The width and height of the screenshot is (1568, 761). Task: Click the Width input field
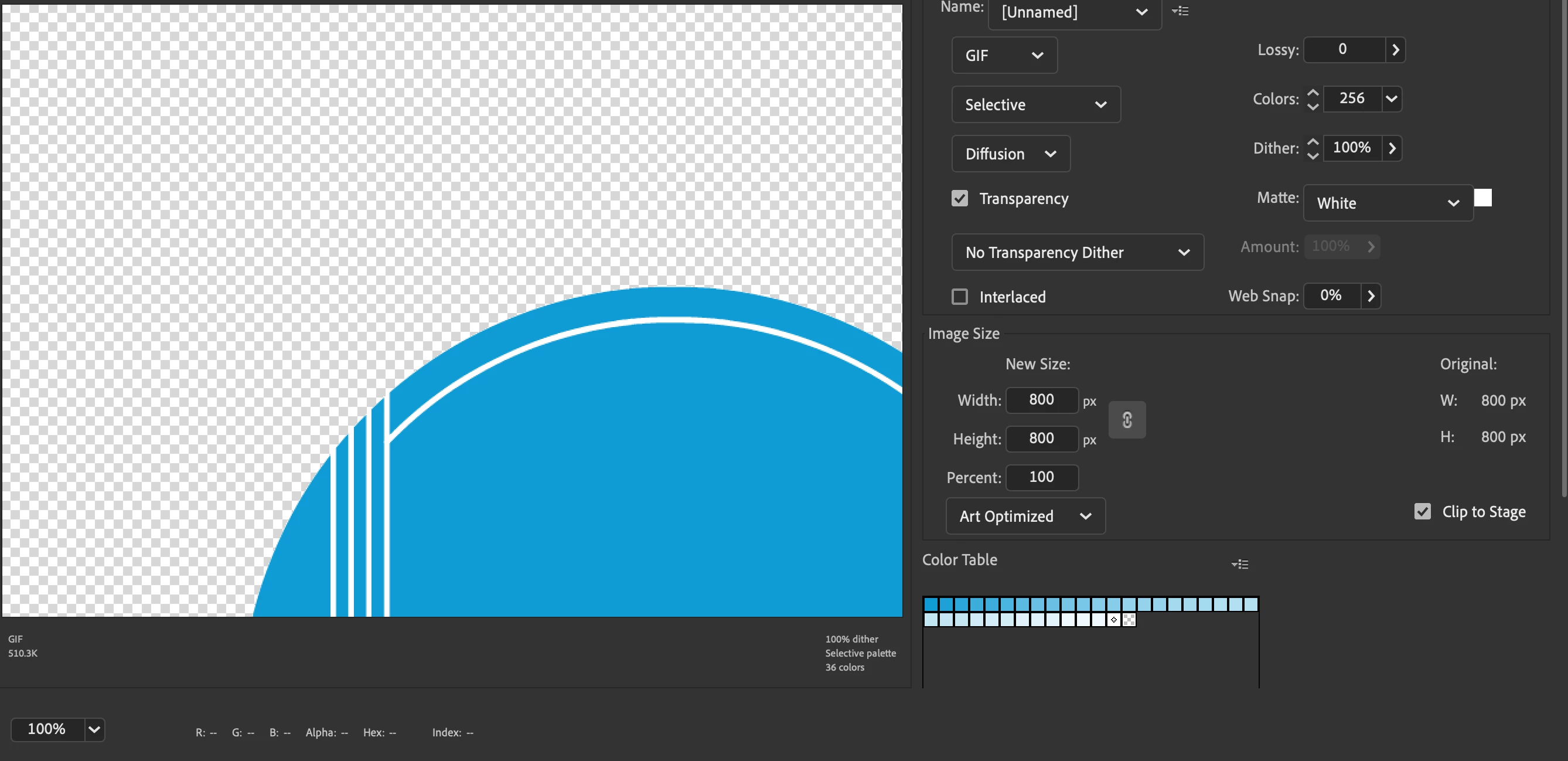tap(1041, 400)
